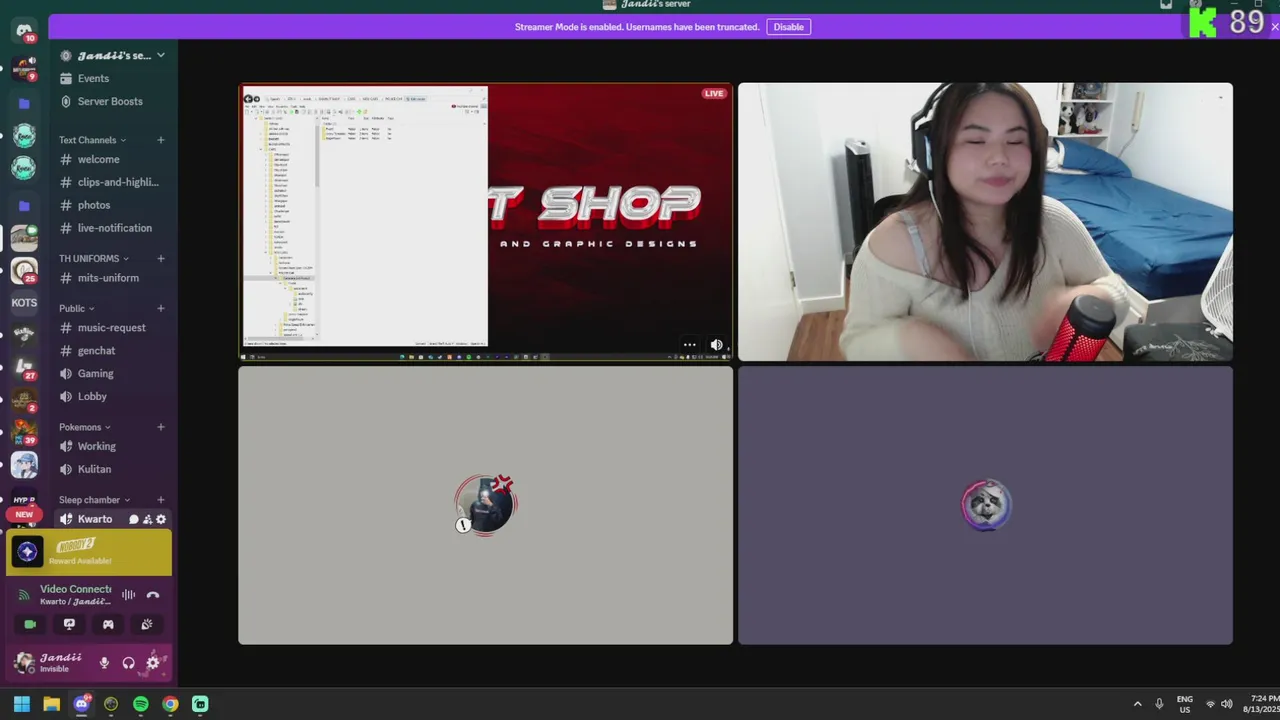Add a channel to Public category
The height and width of the screenshot is (720, 1280).
[161, 308]
